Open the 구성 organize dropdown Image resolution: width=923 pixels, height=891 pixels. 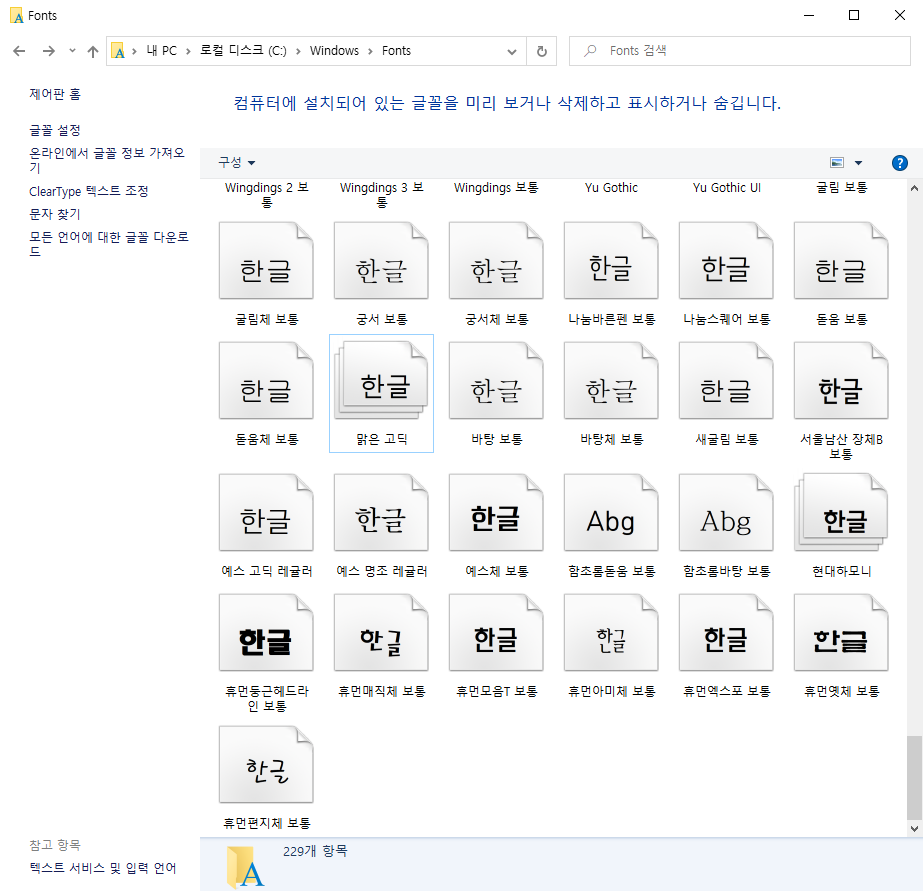click(237, 162)
